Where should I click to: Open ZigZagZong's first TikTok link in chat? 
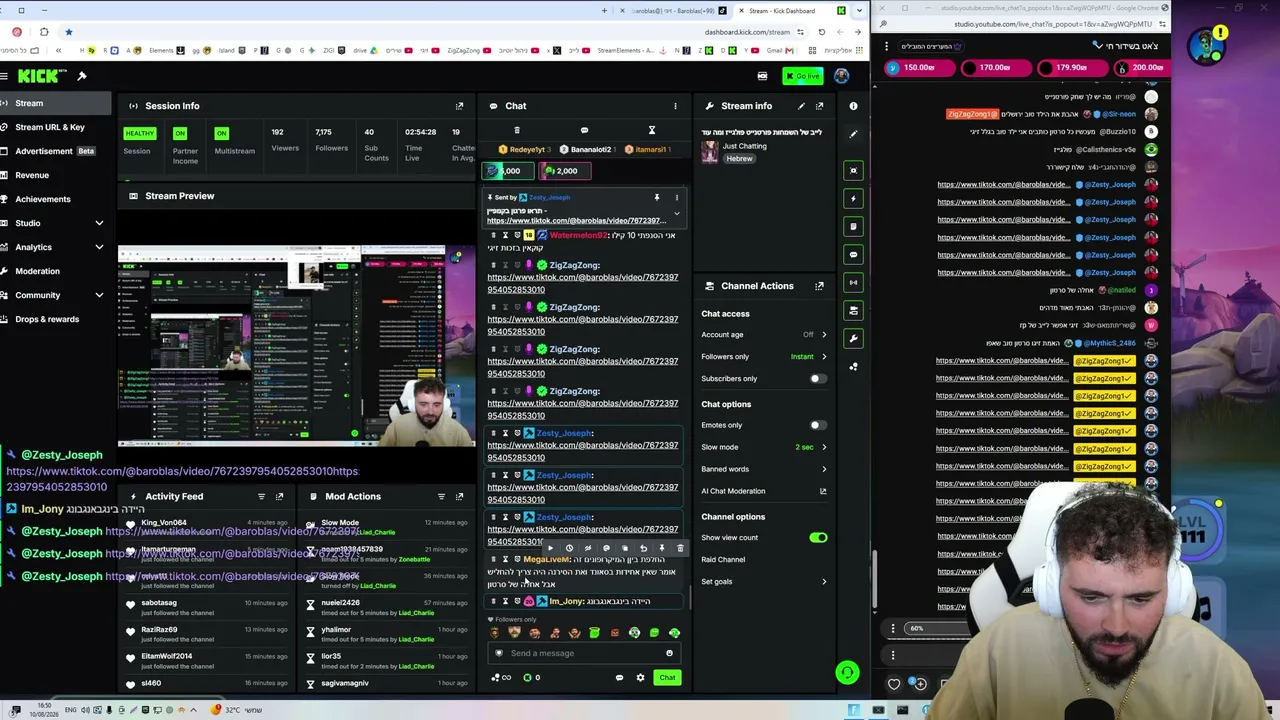point(582,284)
